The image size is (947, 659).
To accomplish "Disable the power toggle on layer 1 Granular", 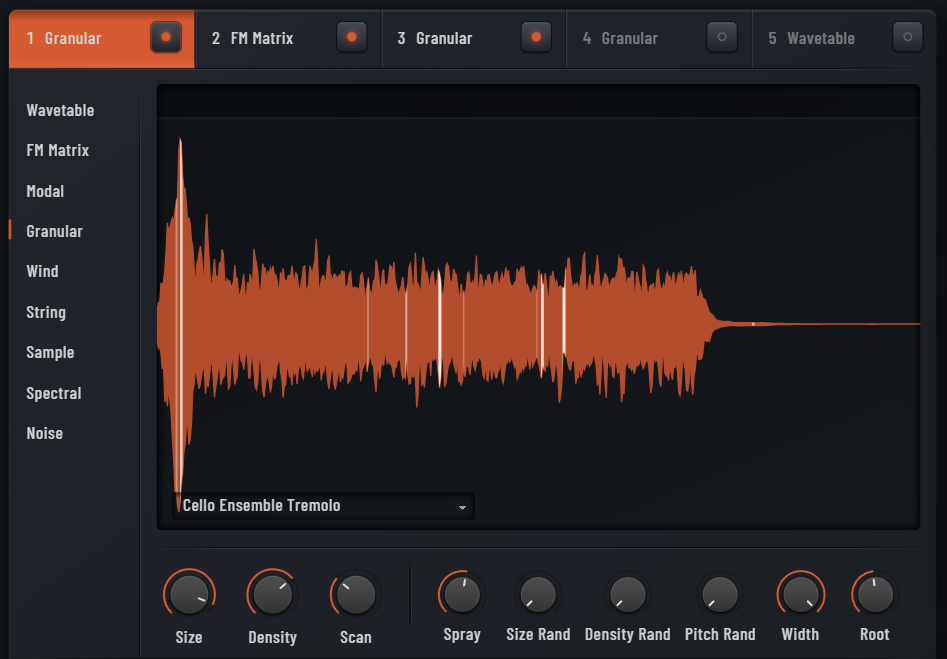I will point(166,37).
